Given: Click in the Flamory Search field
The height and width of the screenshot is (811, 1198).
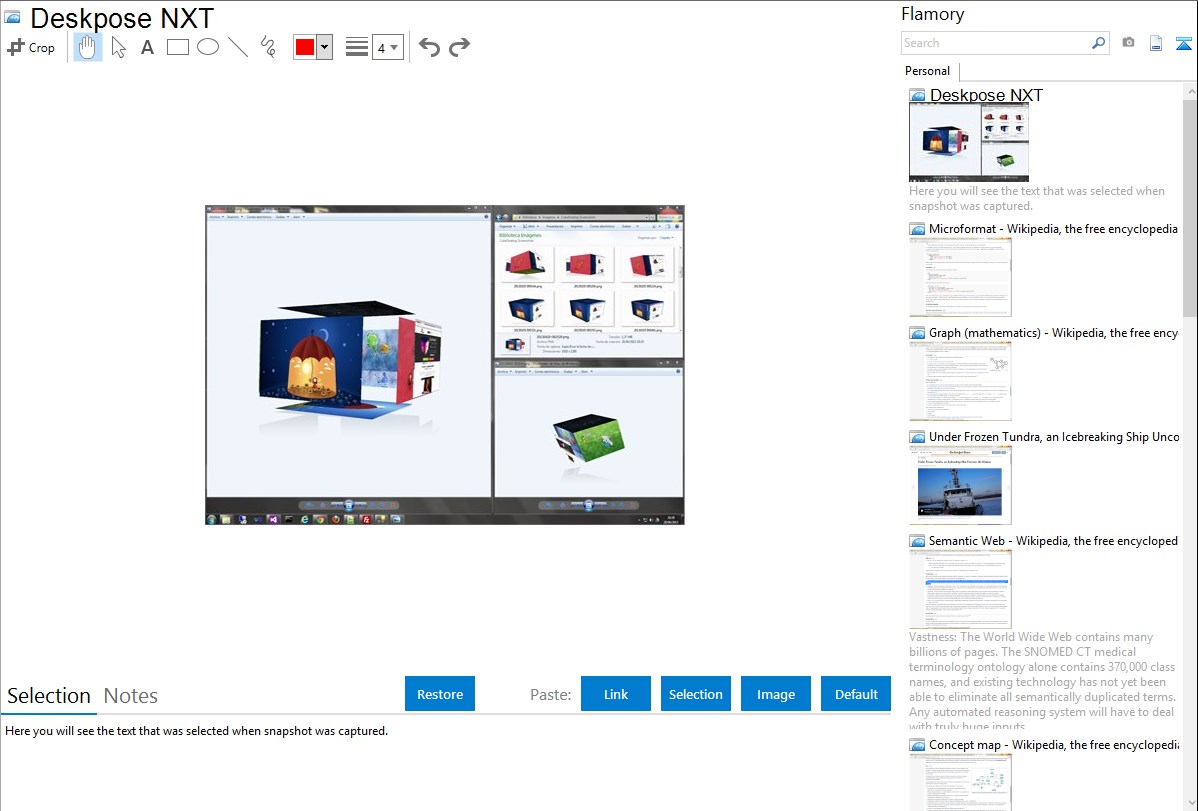Looking at the screenshot, I should pos(995,43).
